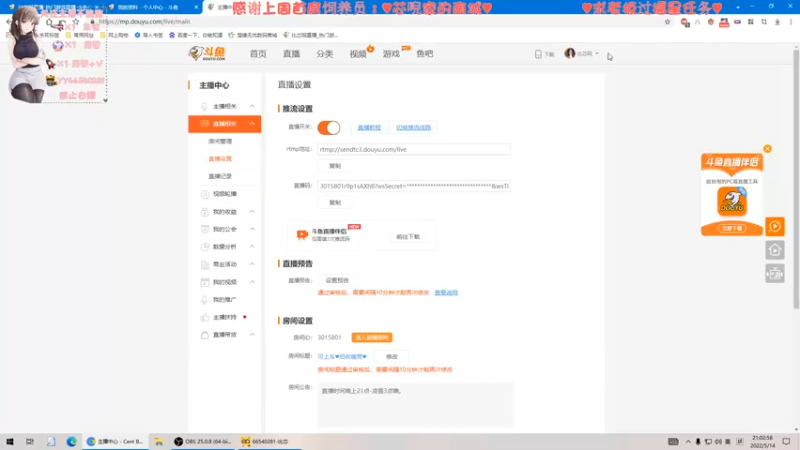Open the 直播教程 link
The image size is (800, 450).
[369, 128]
